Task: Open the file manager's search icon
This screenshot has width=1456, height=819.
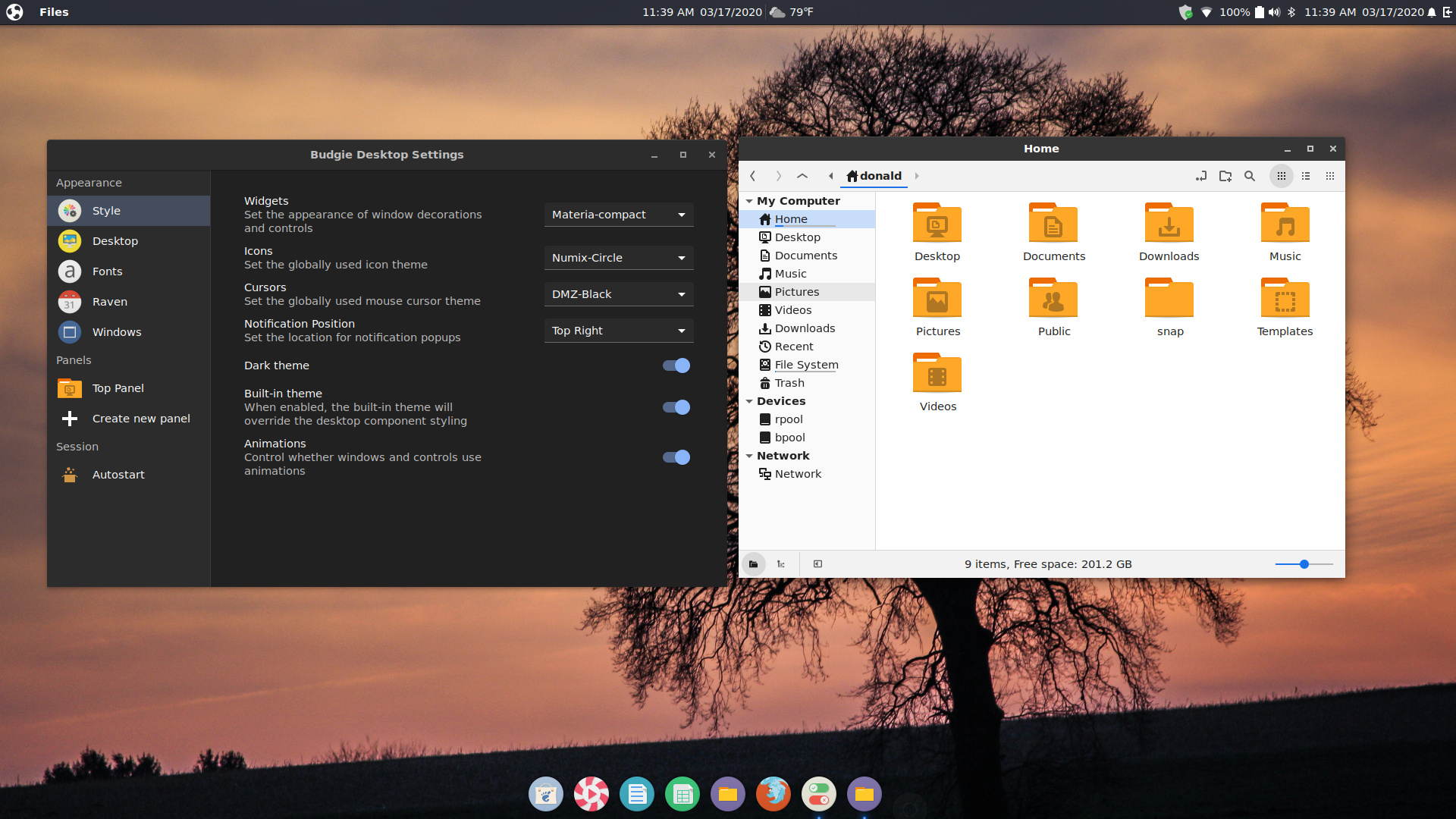Action: (x=1249, y=176)
